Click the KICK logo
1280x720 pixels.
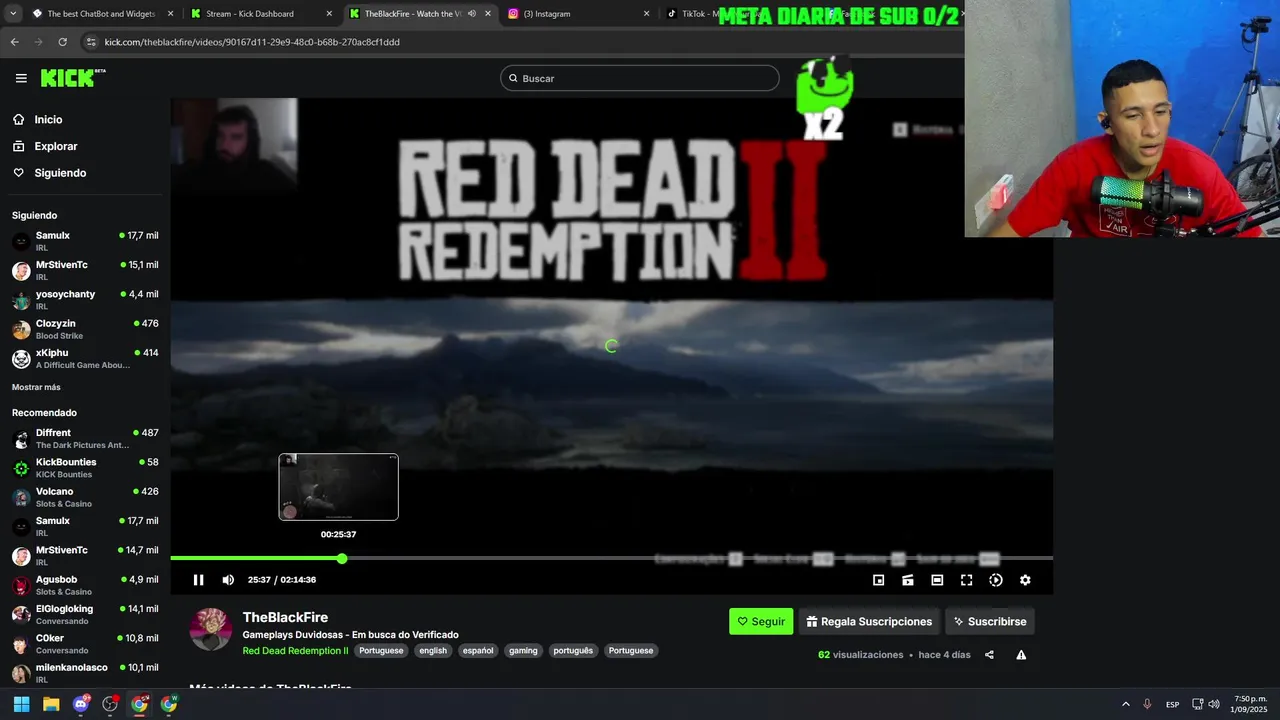[x=72, y=78]
